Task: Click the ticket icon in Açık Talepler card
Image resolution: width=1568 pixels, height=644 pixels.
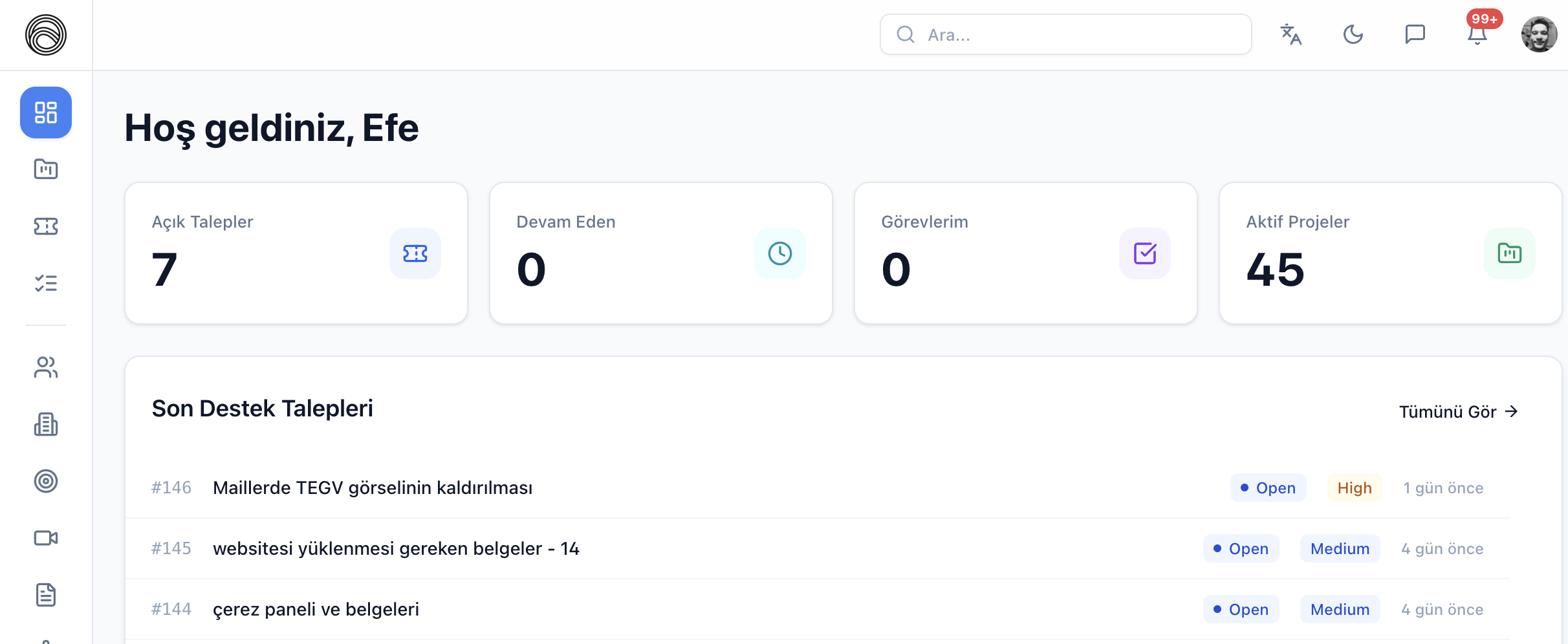Action: coord(415,253)
